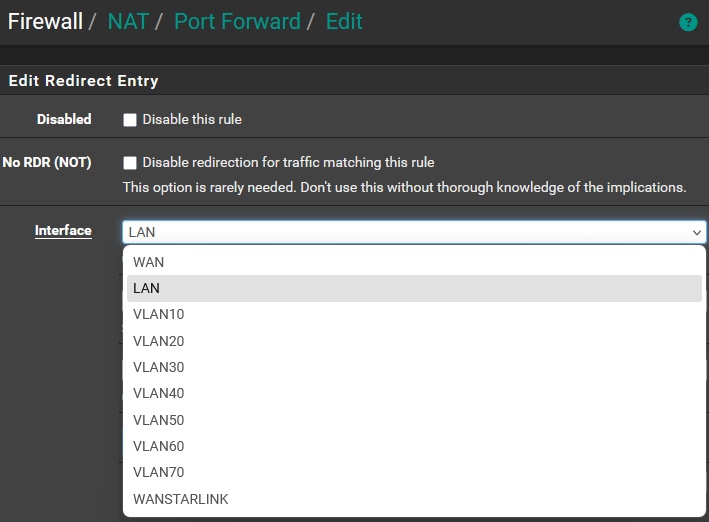Click the Edit breadcrumb item
Viewport: 709px width, 522px height.
(344, 21)
